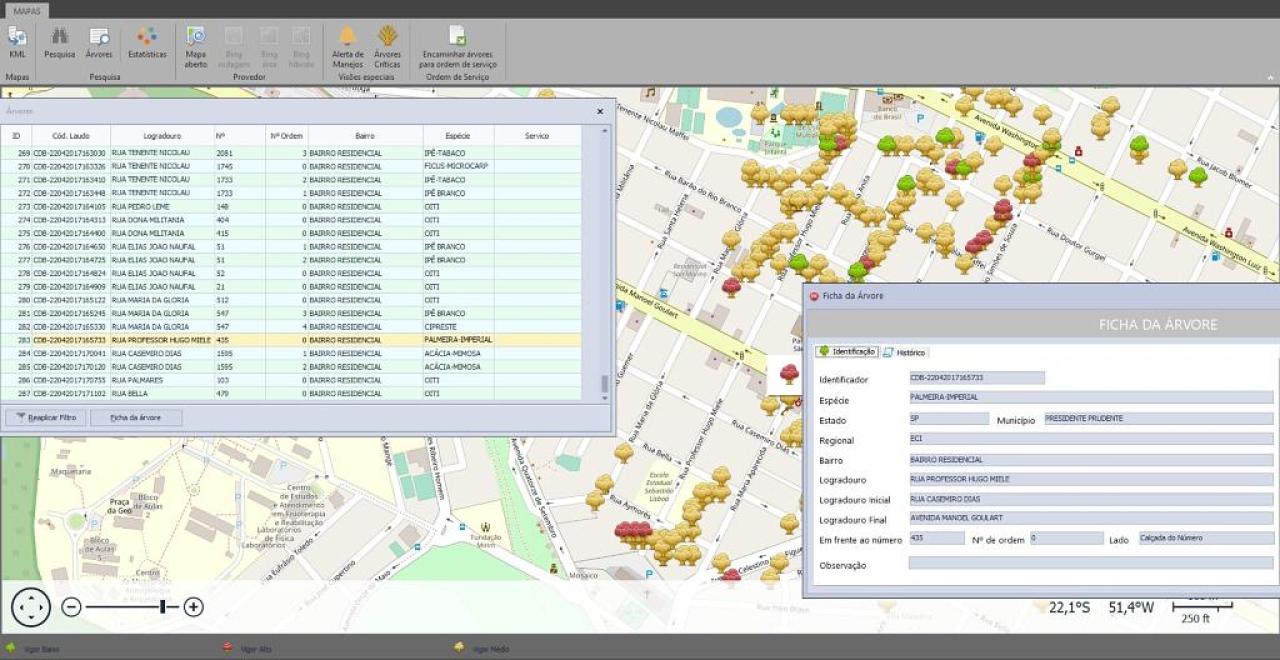The width and height of the screenshot is (1280, 660).
Task: Select the Bing rodagem provider
Action: click(x=234, y=47)
